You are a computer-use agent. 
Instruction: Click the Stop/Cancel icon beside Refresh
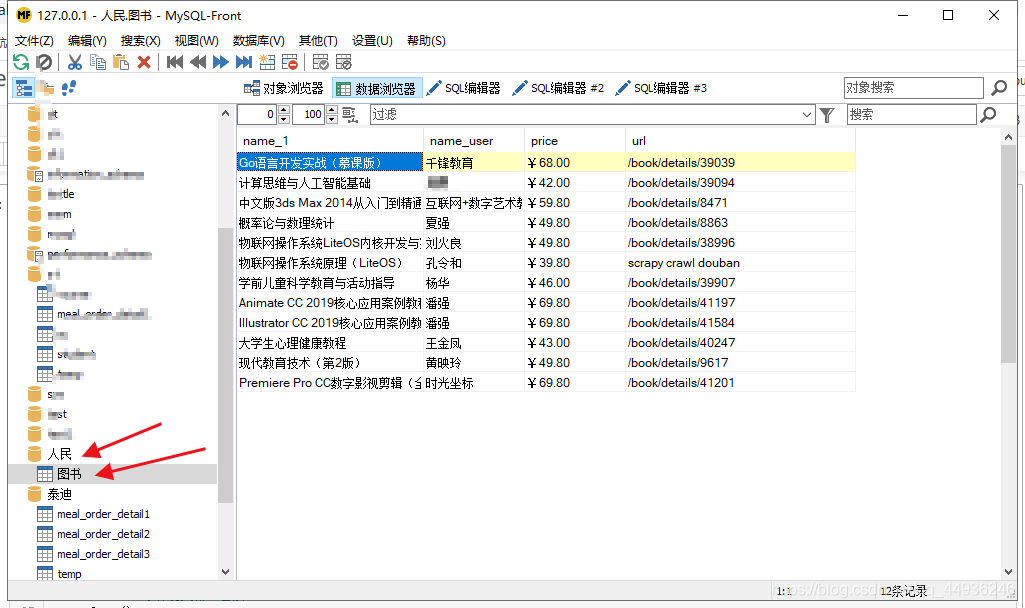pos(44,62)
